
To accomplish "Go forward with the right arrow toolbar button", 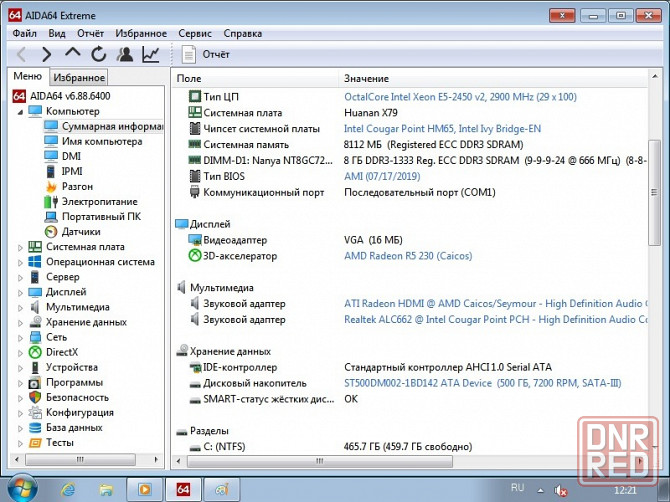I will point(47,55).
